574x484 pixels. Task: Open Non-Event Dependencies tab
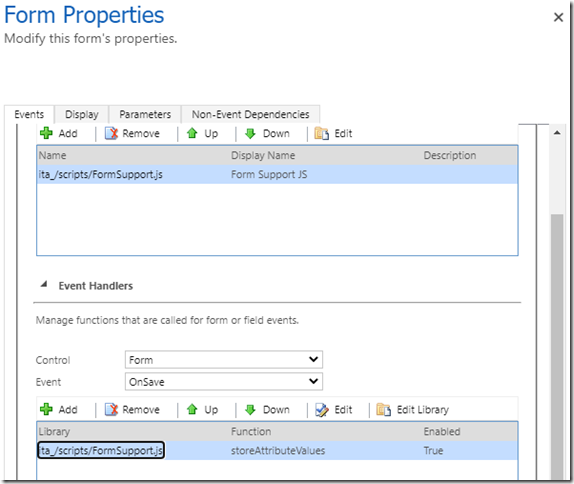coord(250,114)
